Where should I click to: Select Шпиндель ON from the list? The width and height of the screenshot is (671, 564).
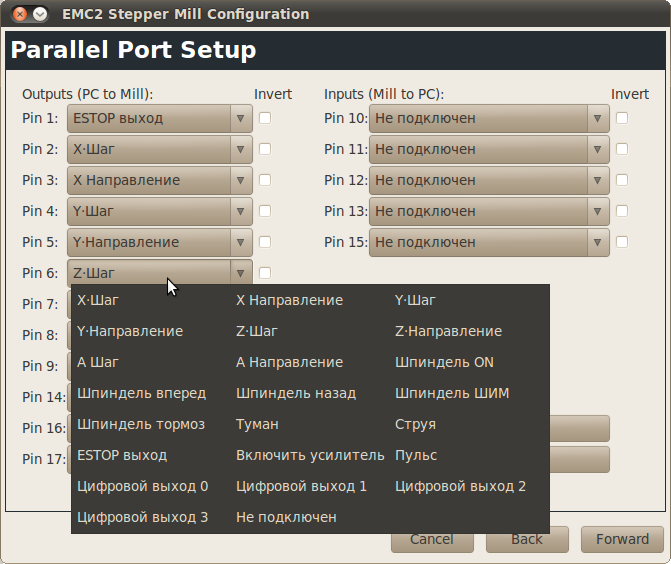point(444,362)
